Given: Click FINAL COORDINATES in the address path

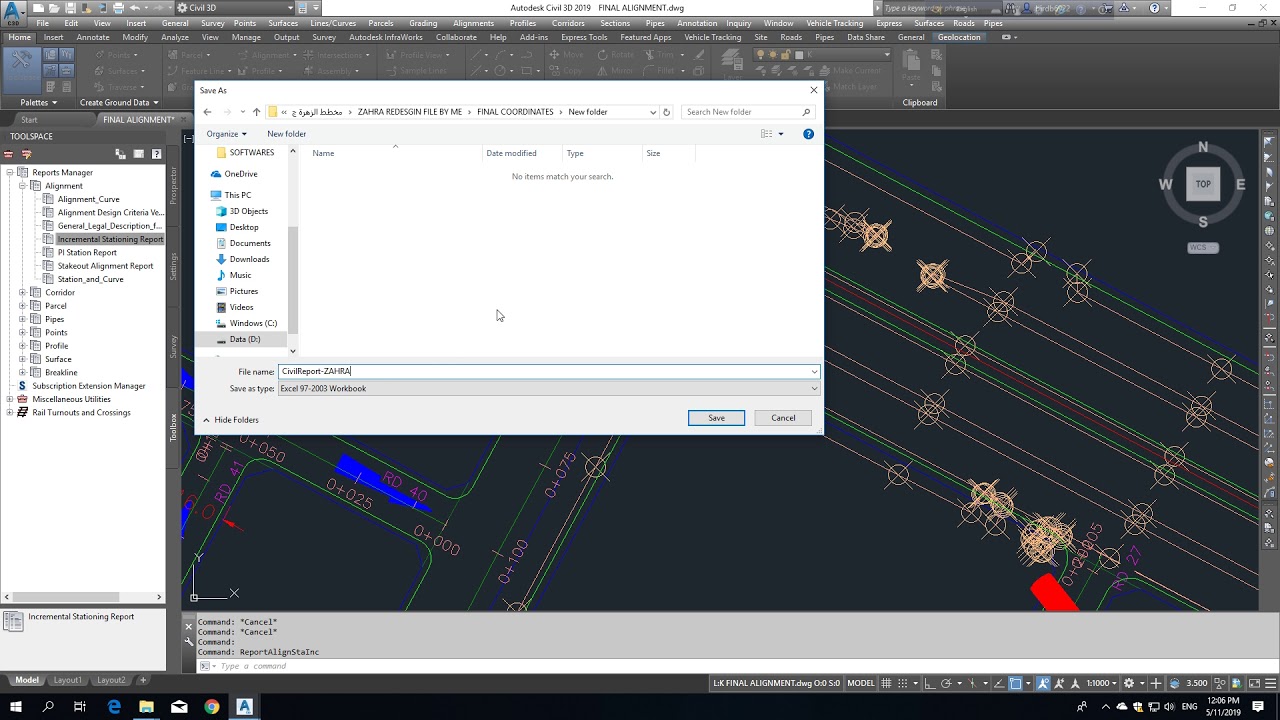Looking at the screenshot, I should click(x=515, y=112).
